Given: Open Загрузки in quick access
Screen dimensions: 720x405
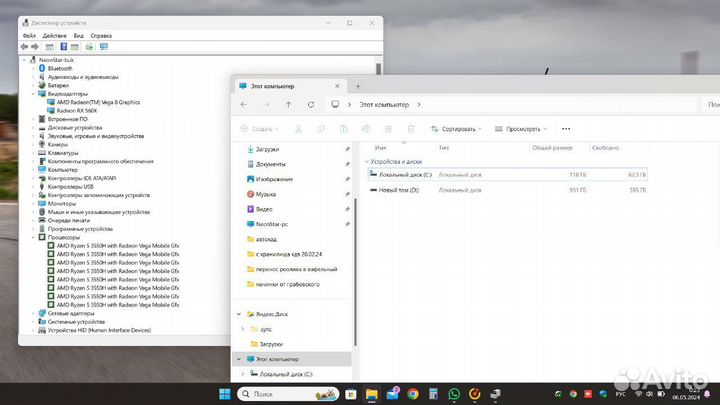Looking at the screenshot, I should tap(267, 149).
